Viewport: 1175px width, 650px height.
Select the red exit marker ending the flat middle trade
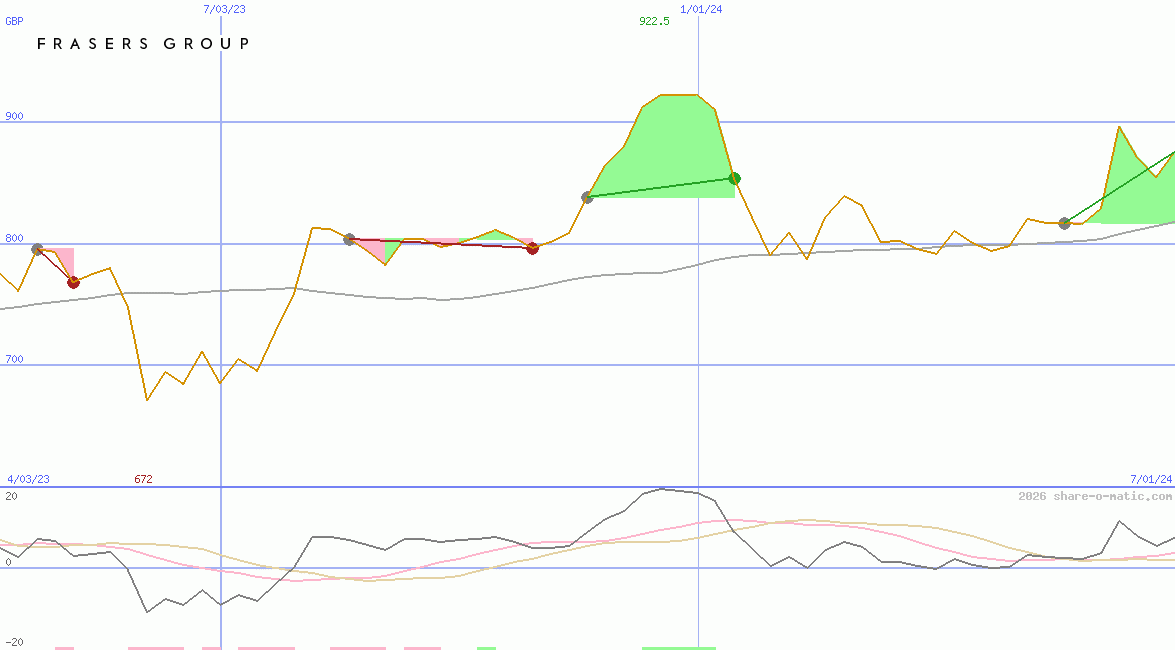(x=532, y=249)
